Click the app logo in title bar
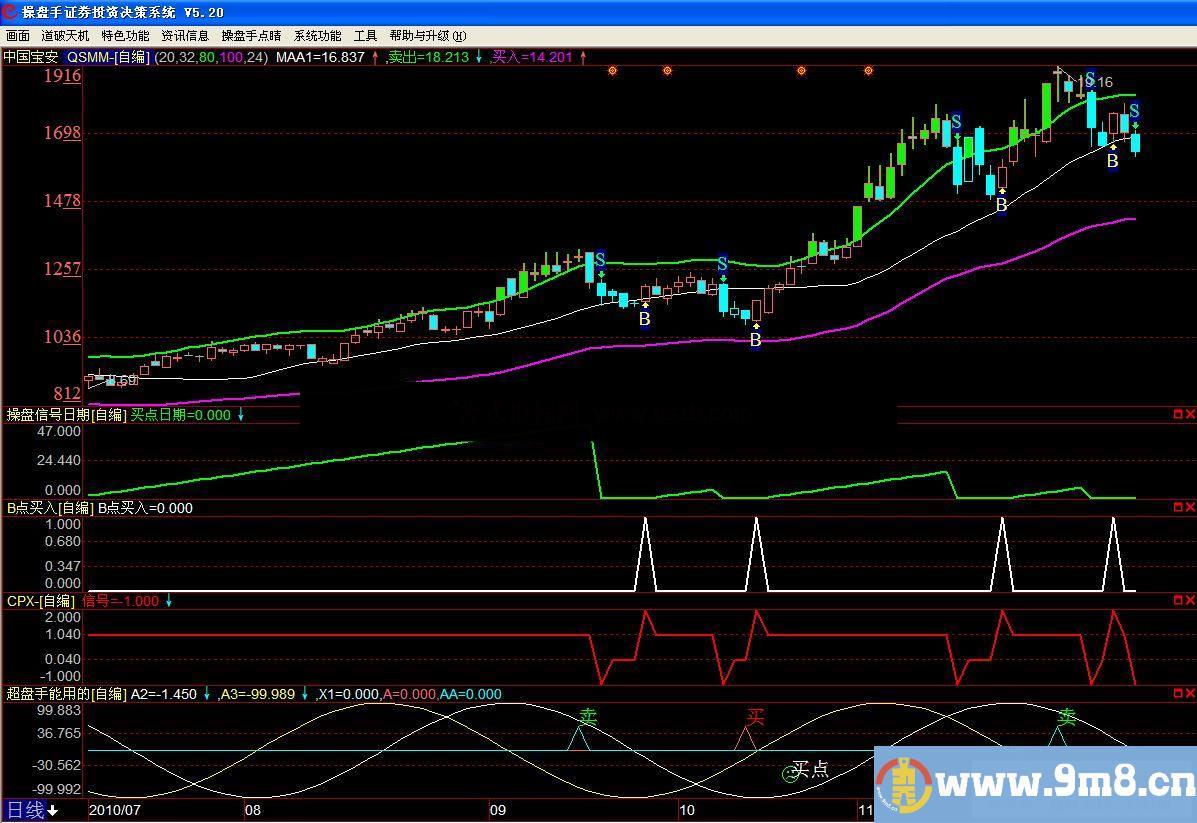This screenshot has width=1197, height=823. tap(10, 12)
